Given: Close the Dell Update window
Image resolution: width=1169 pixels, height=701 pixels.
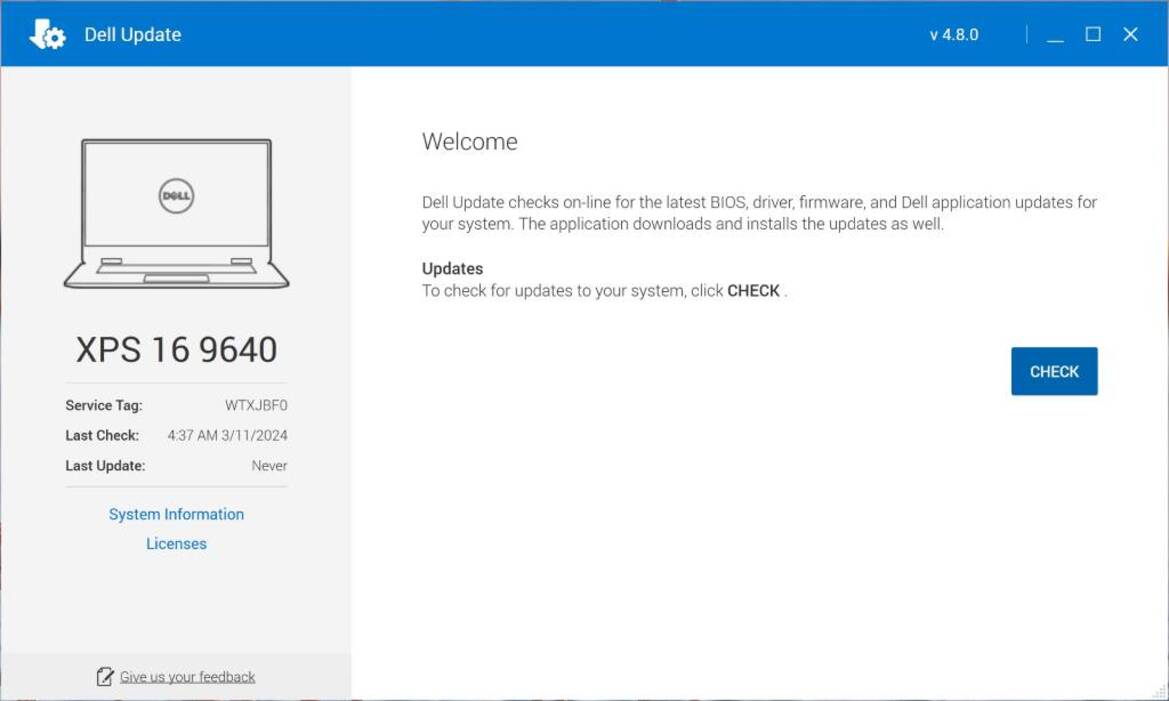Looking at the screenshot, I should pos(1130,34).
